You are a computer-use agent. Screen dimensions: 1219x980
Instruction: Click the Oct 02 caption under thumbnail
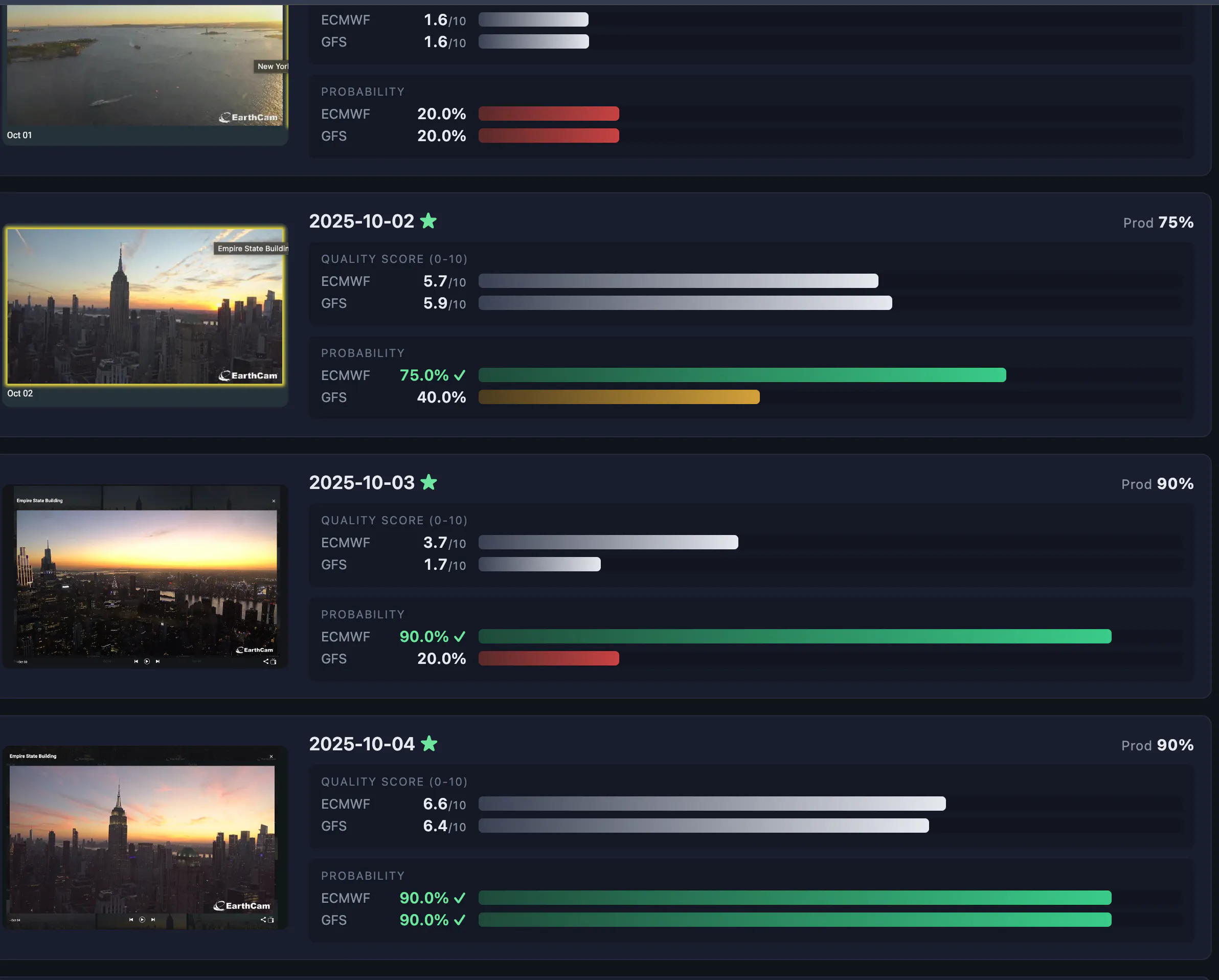coord(20,393)
